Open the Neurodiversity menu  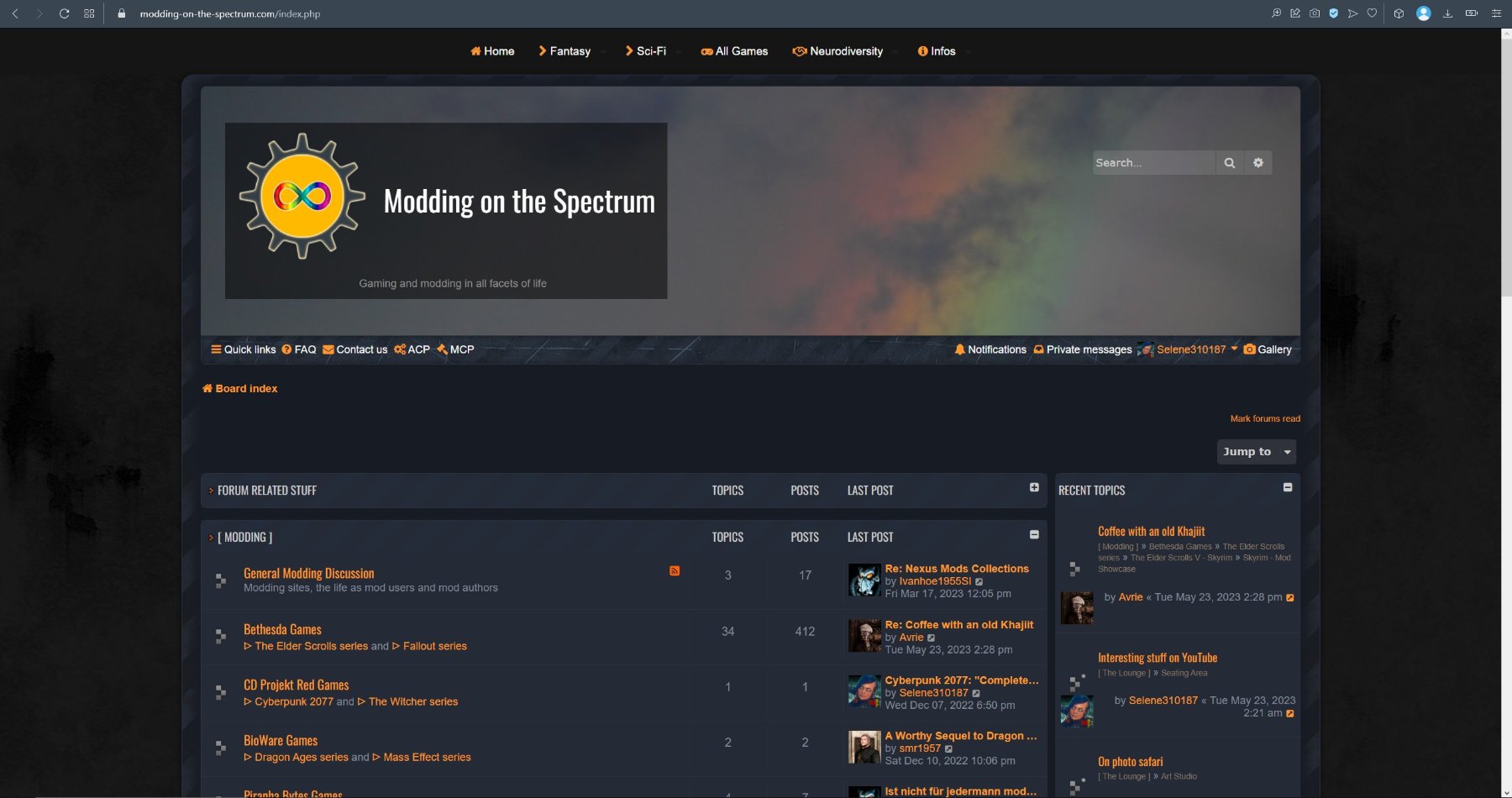tap(838, 51)
